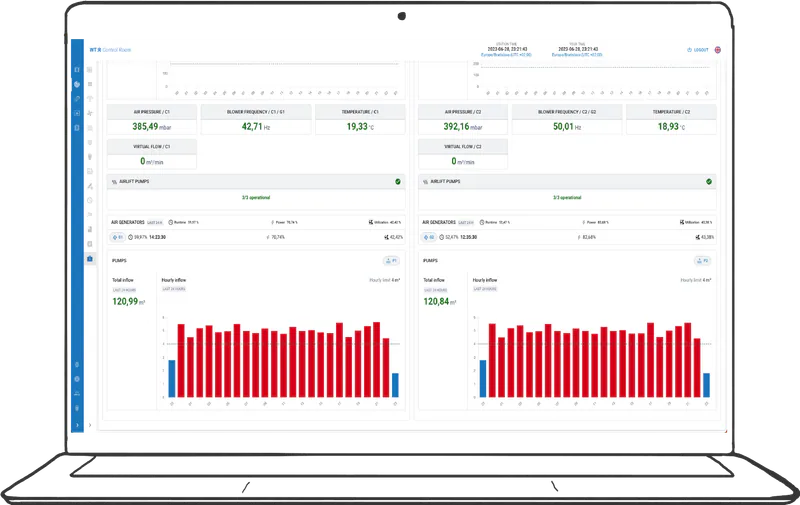
Task: Expand the blue sidebar with bottom chevron
Action: (x=77, y=425)
